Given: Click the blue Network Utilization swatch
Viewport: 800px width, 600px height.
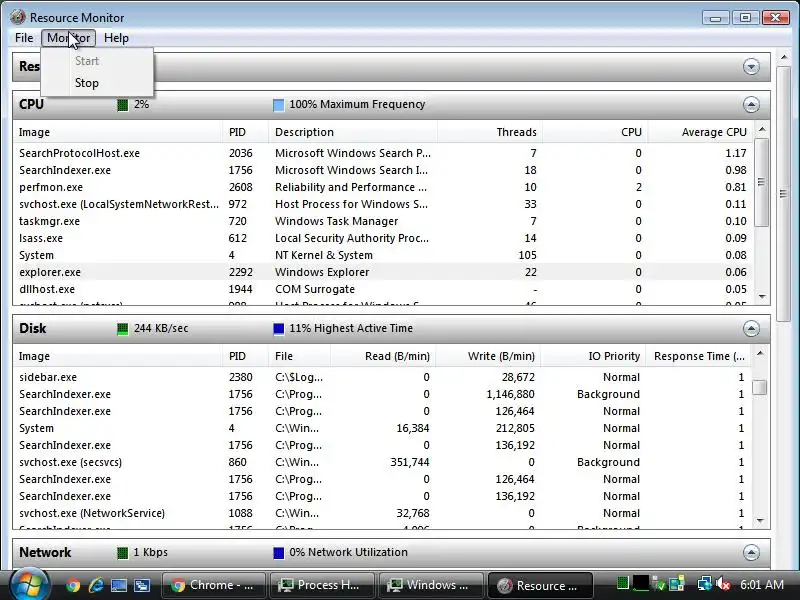Looking at the screenshot, I should [x=279, y=553].
